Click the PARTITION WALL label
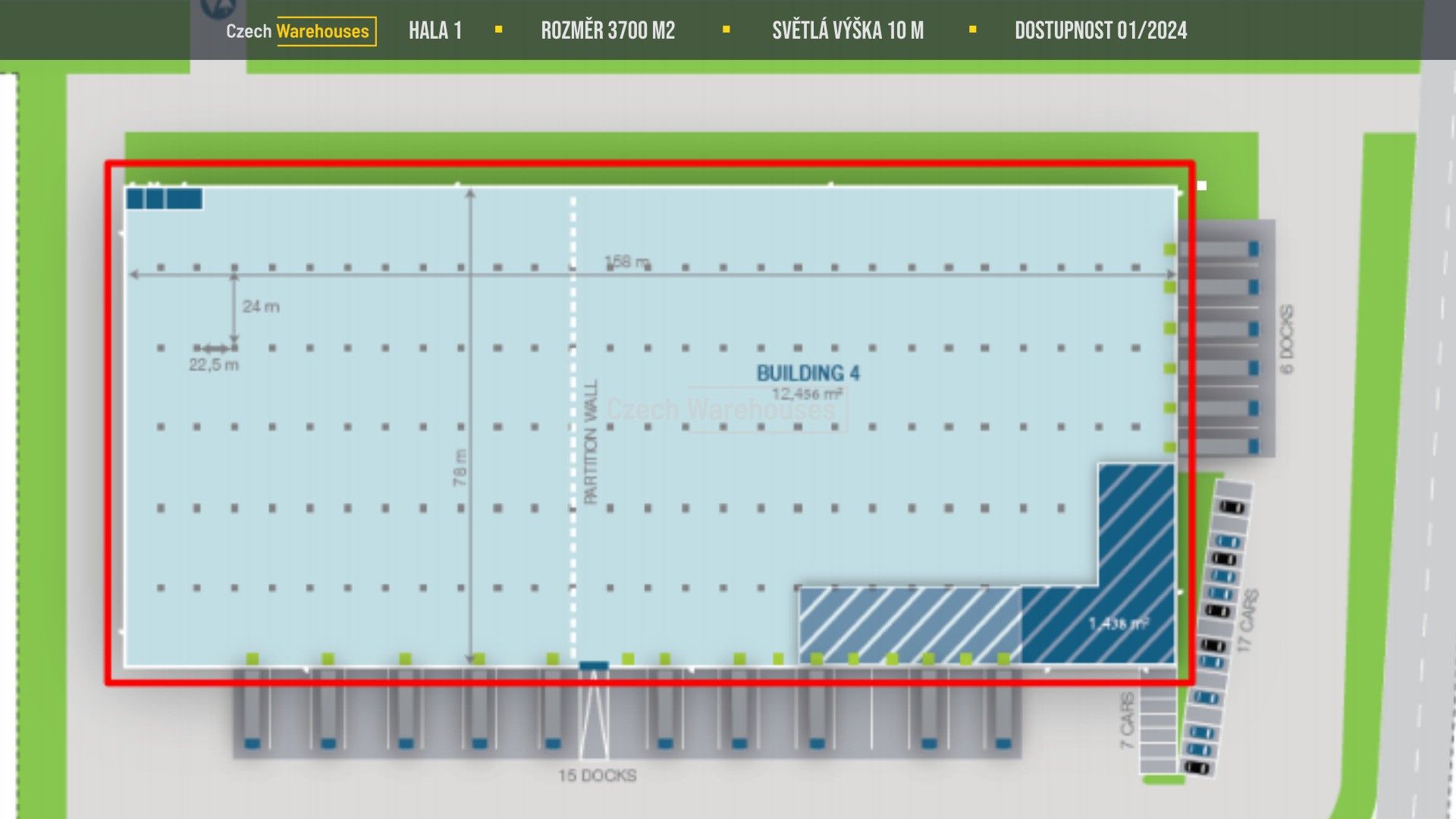The width and height of the screenshot is (1456, 819). tap(591, 442)
